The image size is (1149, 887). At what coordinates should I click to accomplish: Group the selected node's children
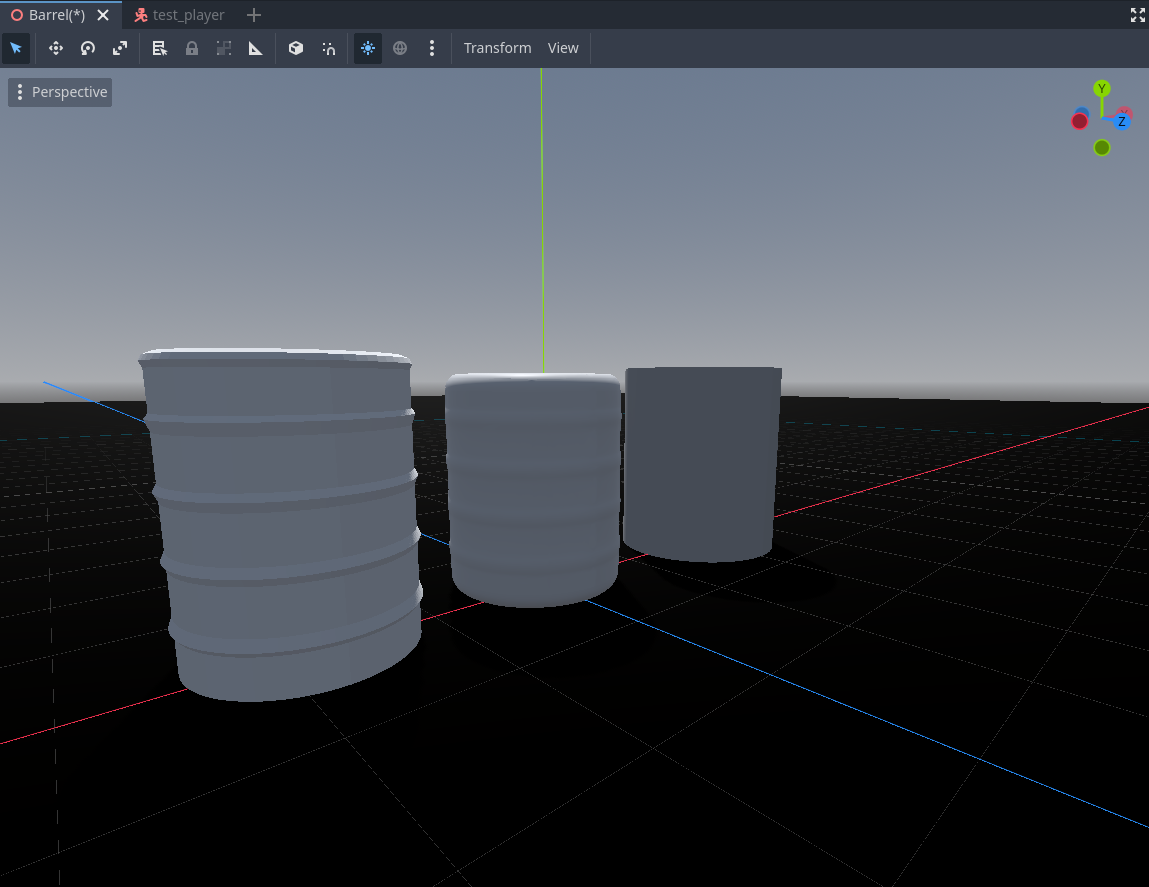tap(223, 48)
